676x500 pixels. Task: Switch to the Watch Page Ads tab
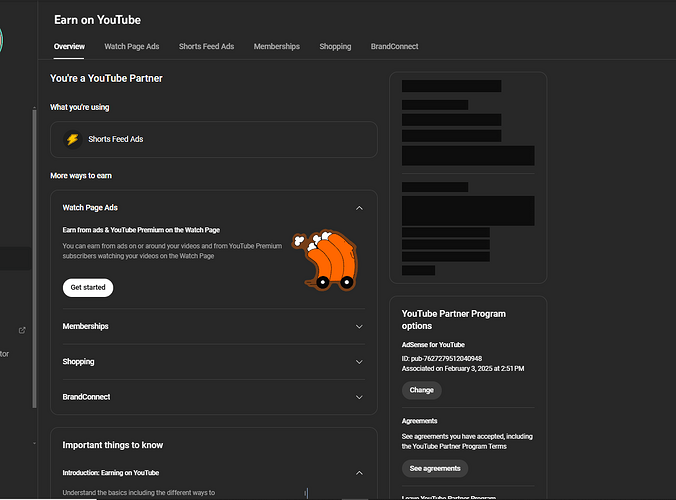[x=131, y=46]
